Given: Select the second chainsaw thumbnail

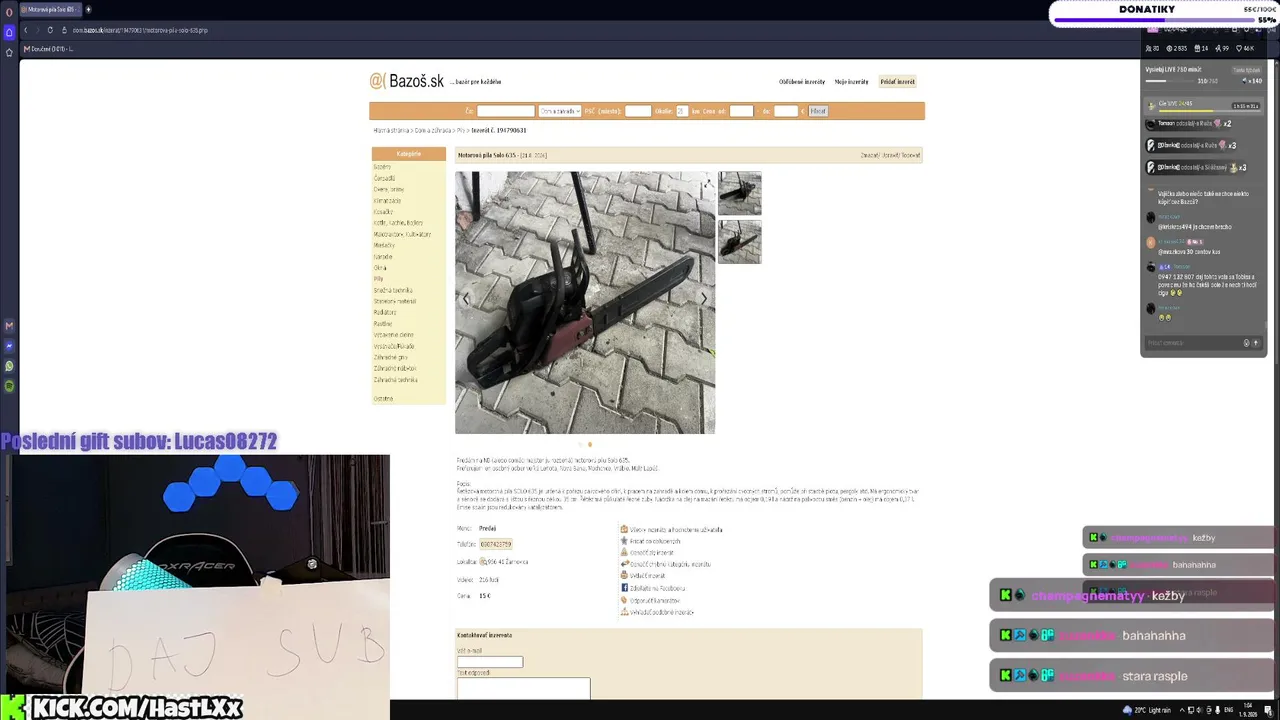Looking at the screenshot, I should 740,242.
